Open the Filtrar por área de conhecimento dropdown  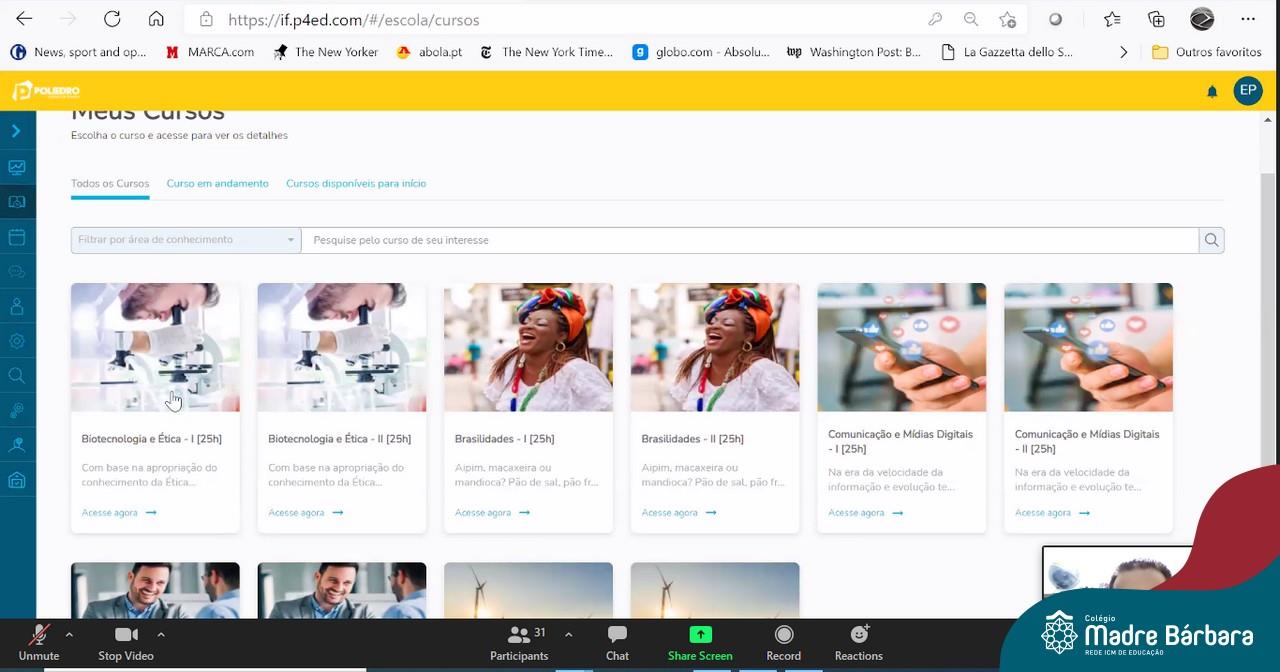point(186,240)
